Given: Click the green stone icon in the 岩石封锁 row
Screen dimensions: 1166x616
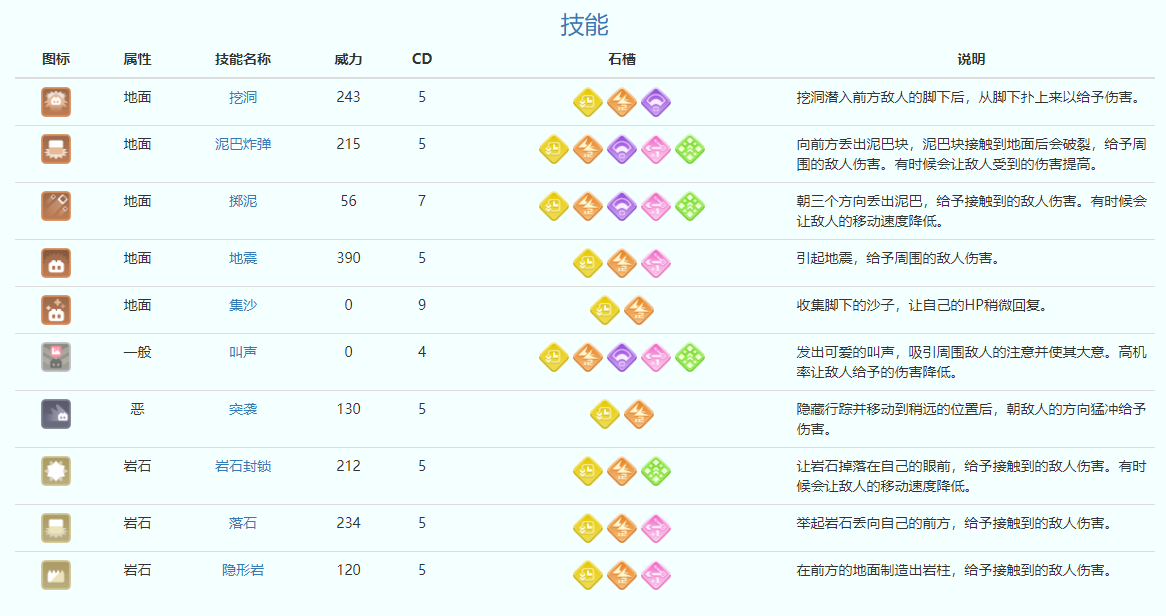Looking at the screenshot, I should (x=656, y=471).
